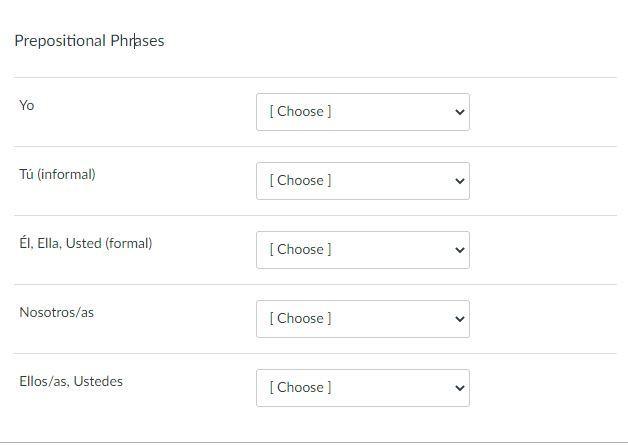Screen dimensions: 628x446
Task: Click the chevron arrow in Yo's dropdown
Action: pos(459,112)
